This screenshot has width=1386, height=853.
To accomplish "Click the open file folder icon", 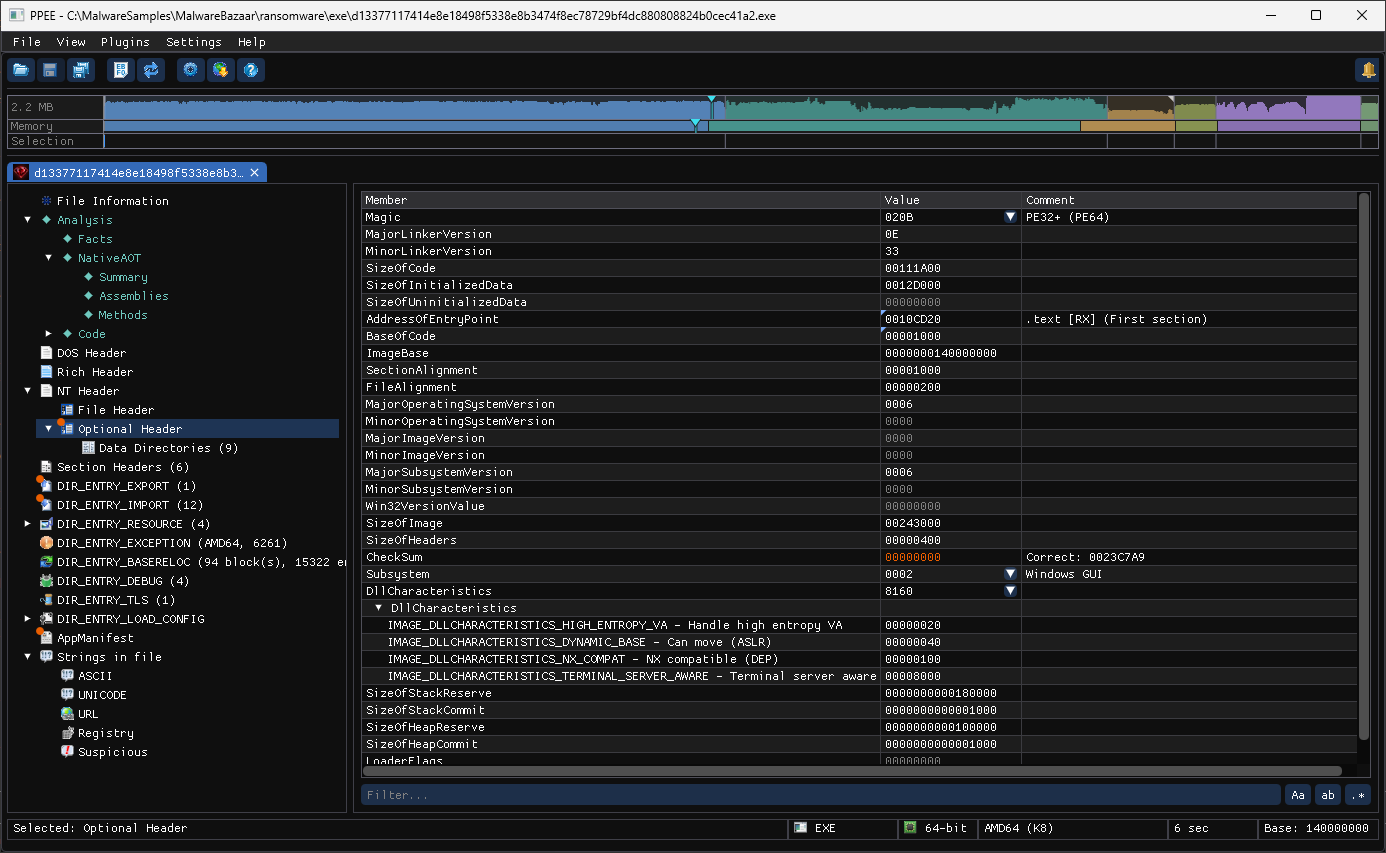I will coord(21,70).
